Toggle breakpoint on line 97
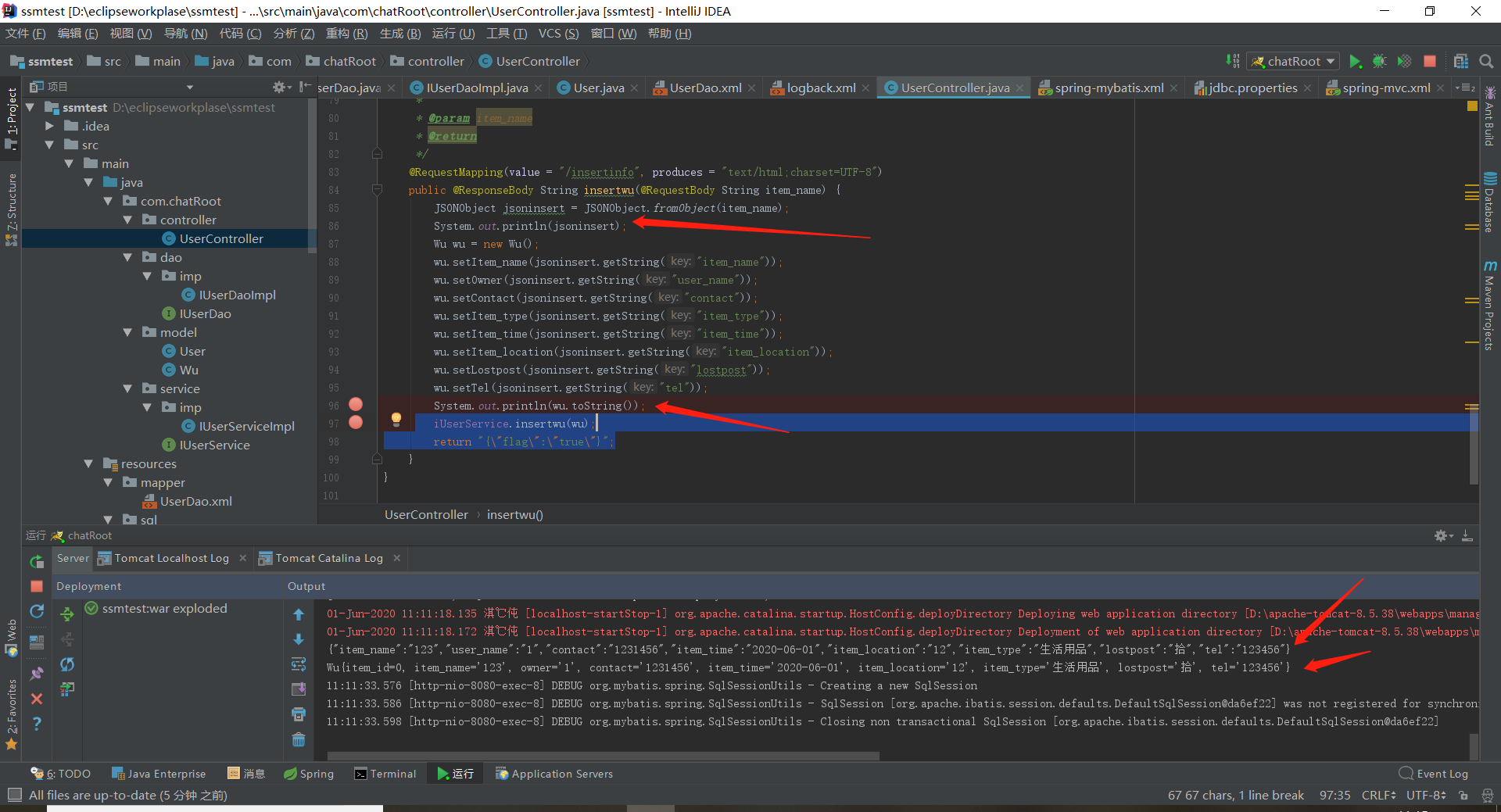 pyautogui.click(x=356, y=422)
